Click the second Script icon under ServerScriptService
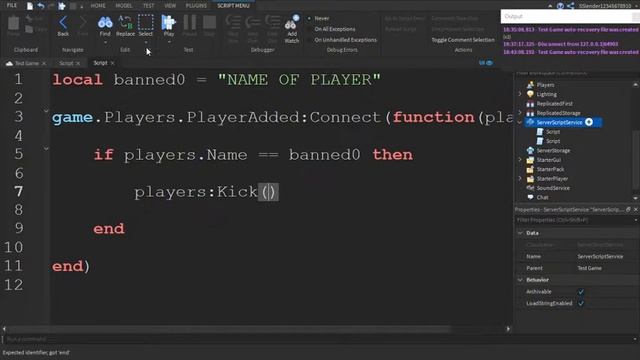Image resolution: width=640 pixels, height=360 pixels. pos(540,141)
